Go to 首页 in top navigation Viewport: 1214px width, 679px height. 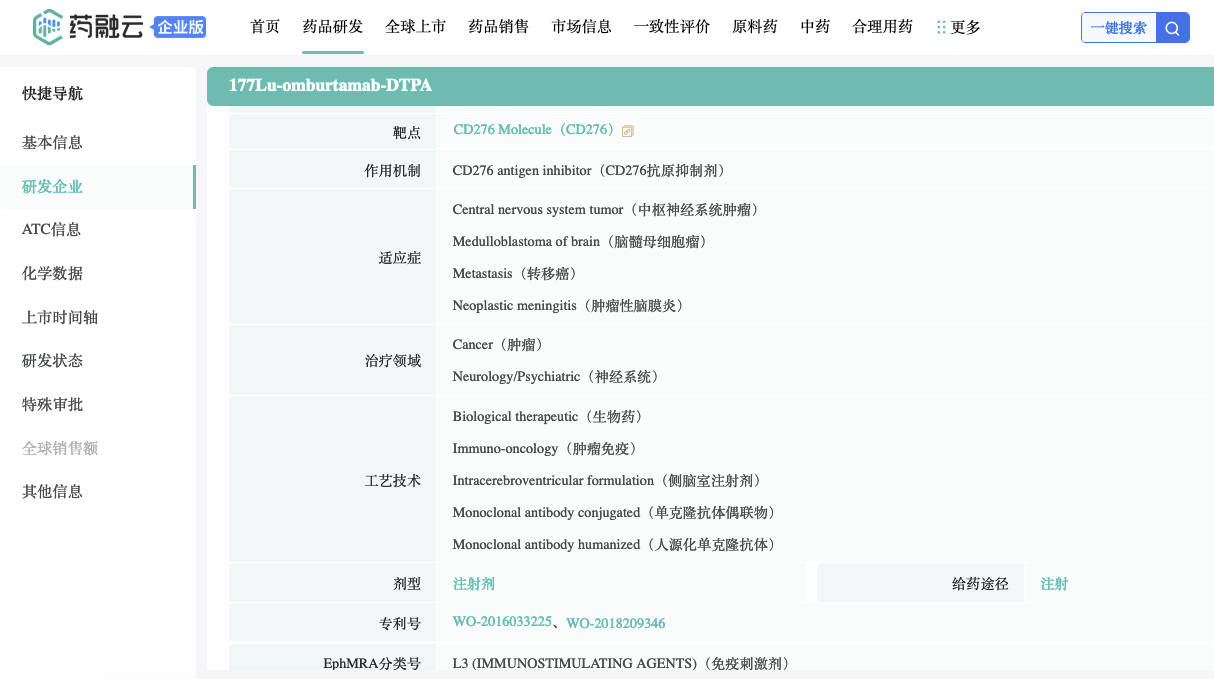click(265, 27)
